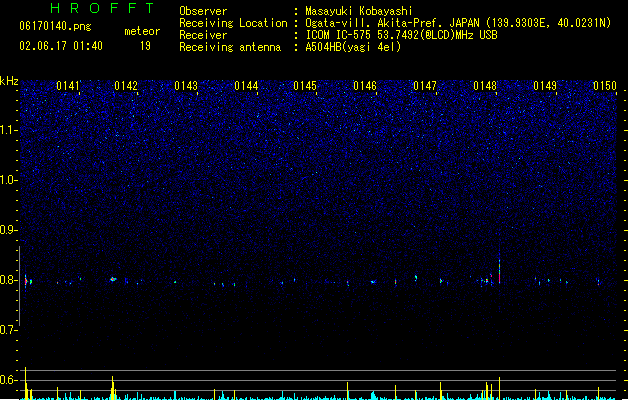Click the 0150 time marker
Viewport: 629px width, 400px height.
(x=605, y=86)
